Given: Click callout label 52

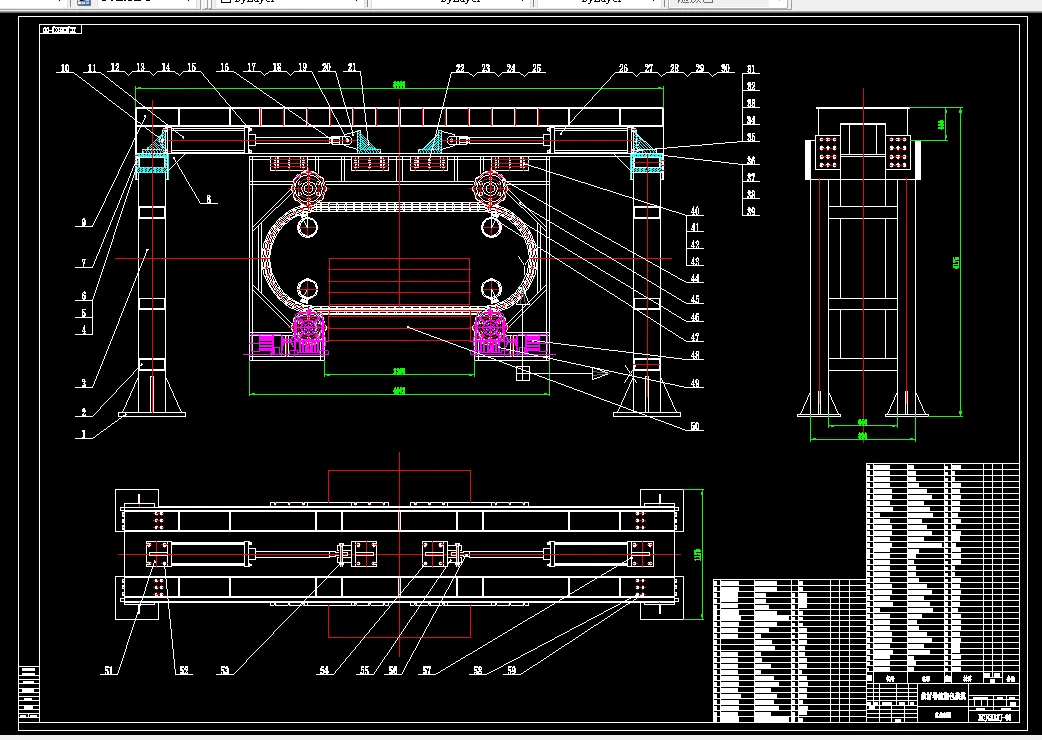Looking at the screenshot, I should point(184,670).
